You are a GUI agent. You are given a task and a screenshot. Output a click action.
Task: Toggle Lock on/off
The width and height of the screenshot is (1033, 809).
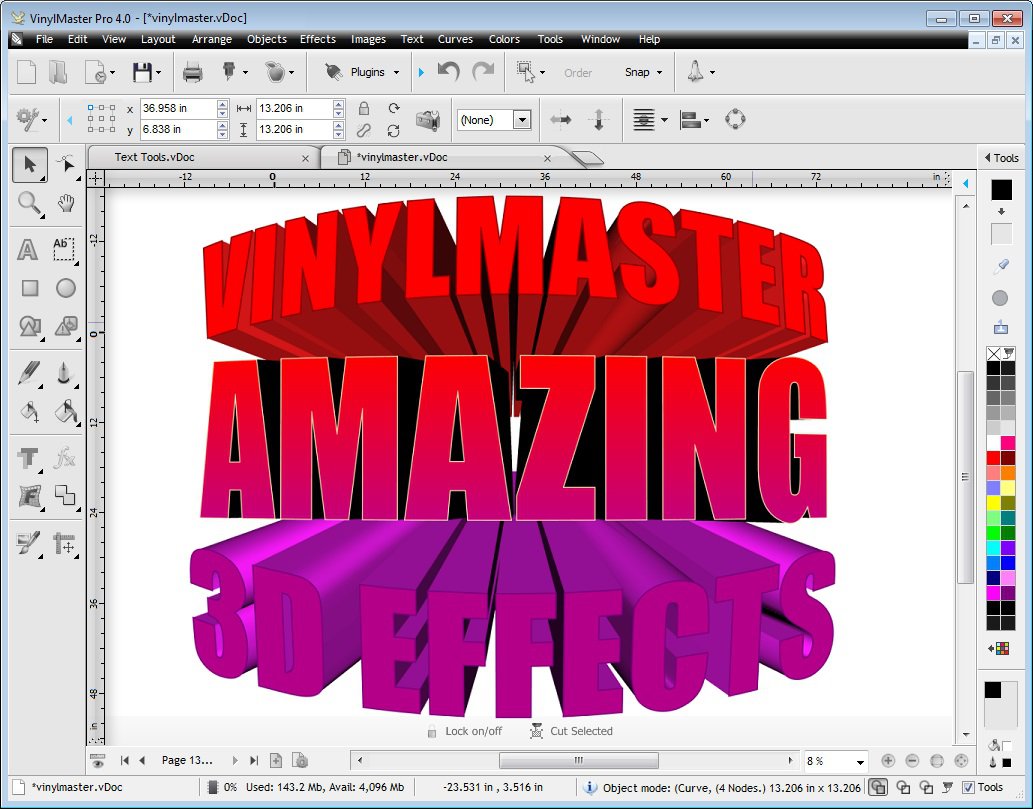tap(464, 731)
